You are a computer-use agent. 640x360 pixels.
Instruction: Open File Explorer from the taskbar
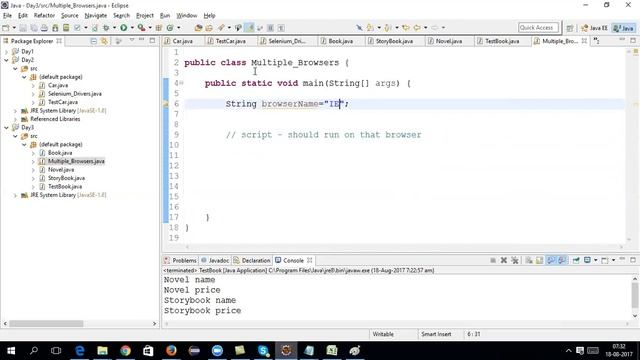coord(102,350)
